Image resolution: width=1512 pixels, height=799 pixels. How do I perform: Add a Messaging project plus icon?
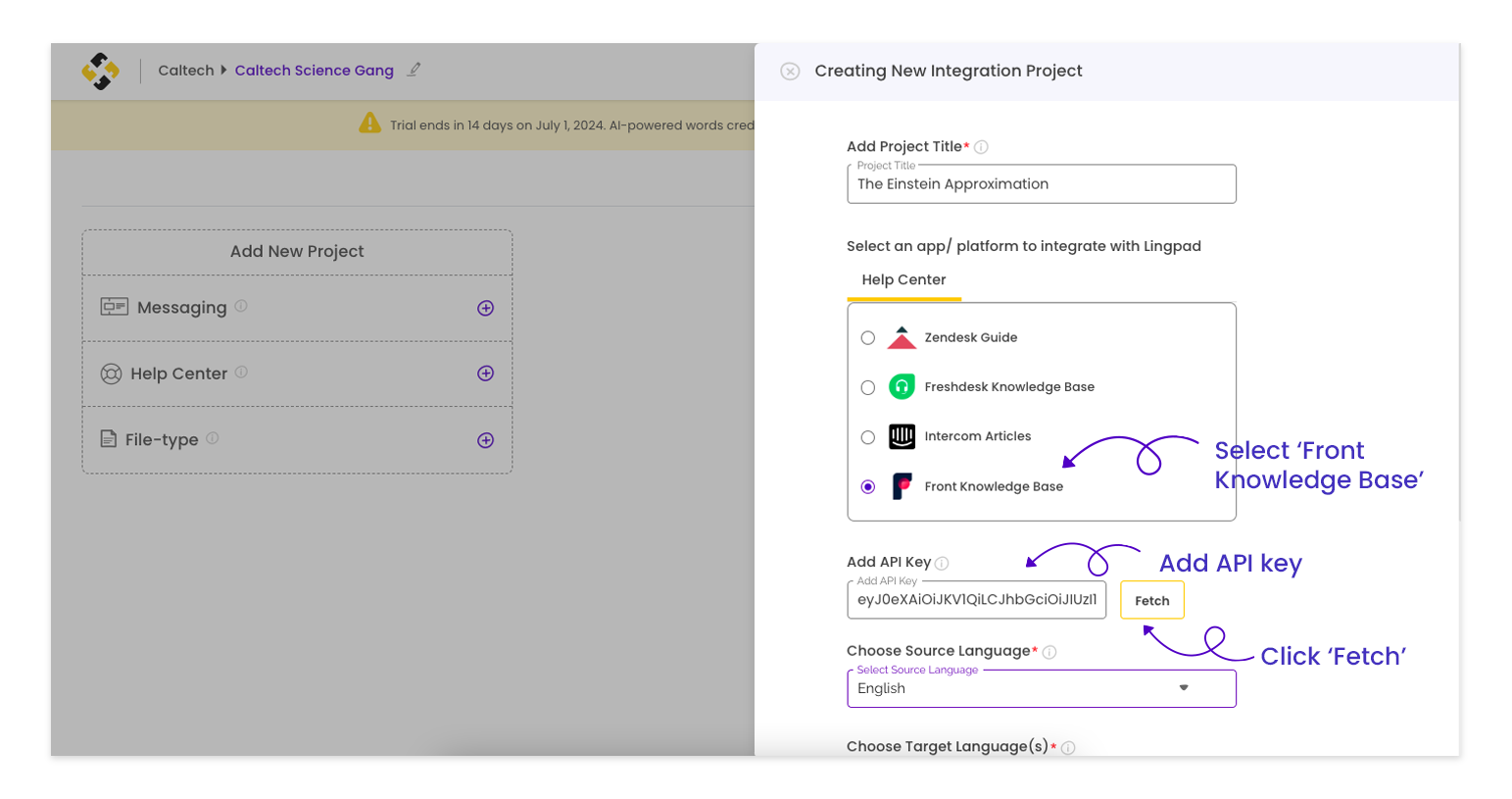click(485, 308)
